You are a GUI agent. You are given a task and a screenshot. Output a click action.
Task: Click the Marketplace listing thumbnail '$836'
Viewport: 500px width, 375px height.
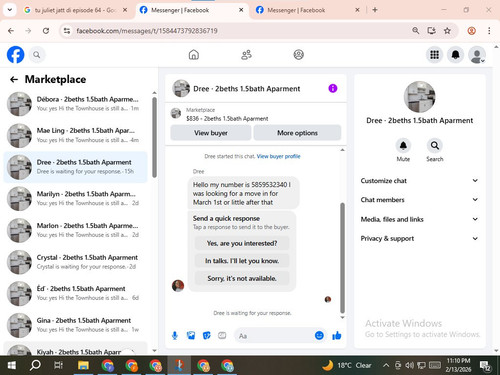tap(176, 113)
